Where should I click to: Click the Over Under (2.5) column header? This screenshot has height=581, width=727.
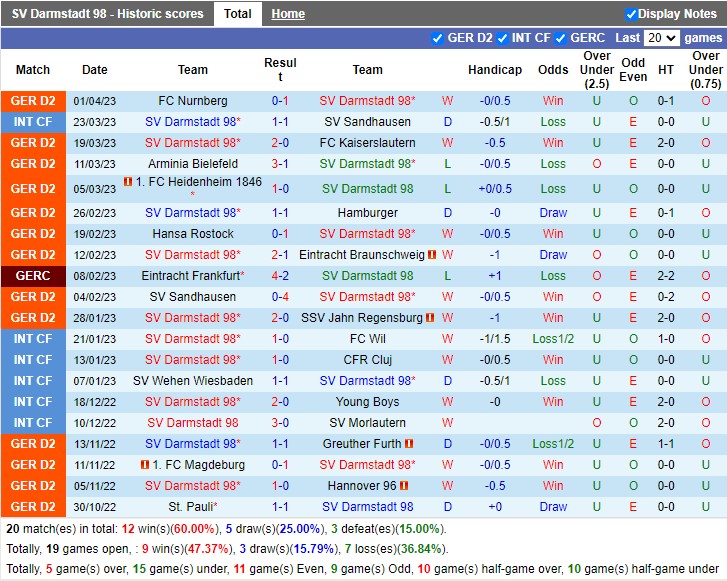point(596,70)
